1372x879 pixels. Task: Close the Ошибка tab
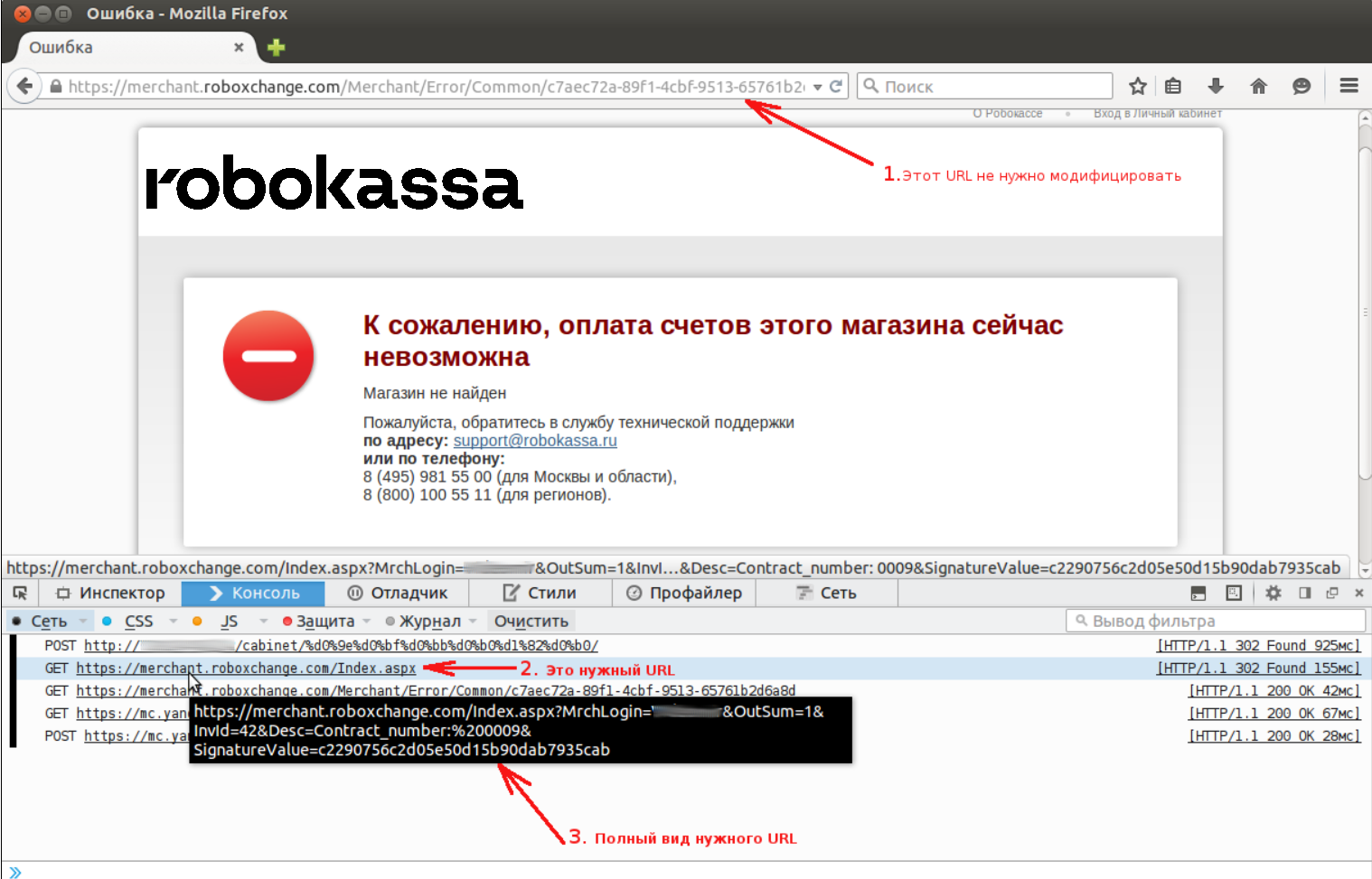(239, 47)
